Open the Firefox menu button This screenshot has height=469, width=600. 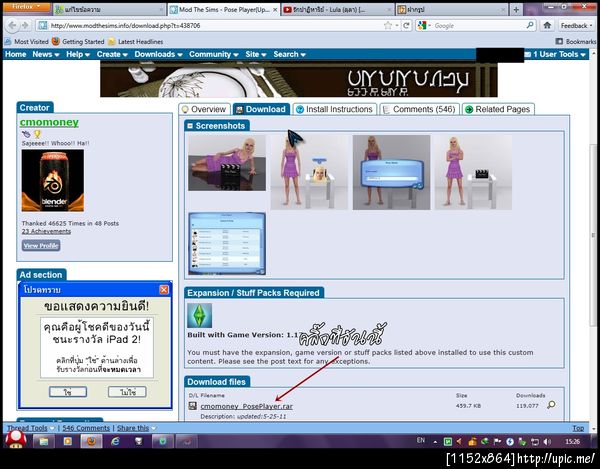26,7
